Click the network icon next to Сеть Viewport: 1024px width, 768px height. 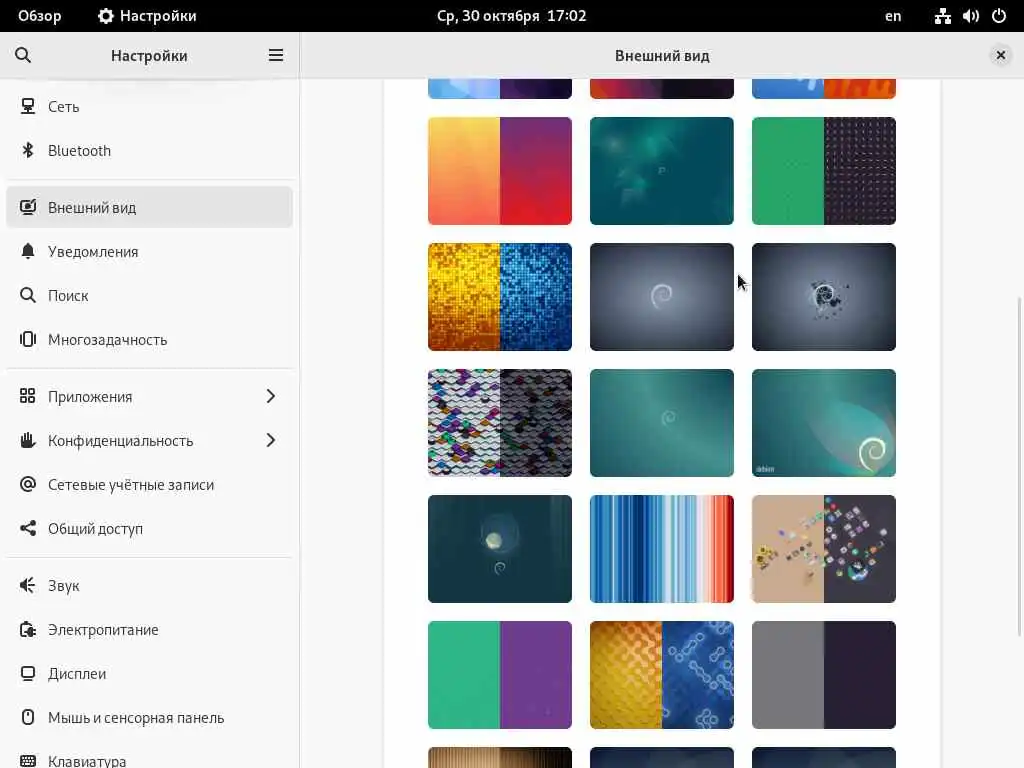27,106
